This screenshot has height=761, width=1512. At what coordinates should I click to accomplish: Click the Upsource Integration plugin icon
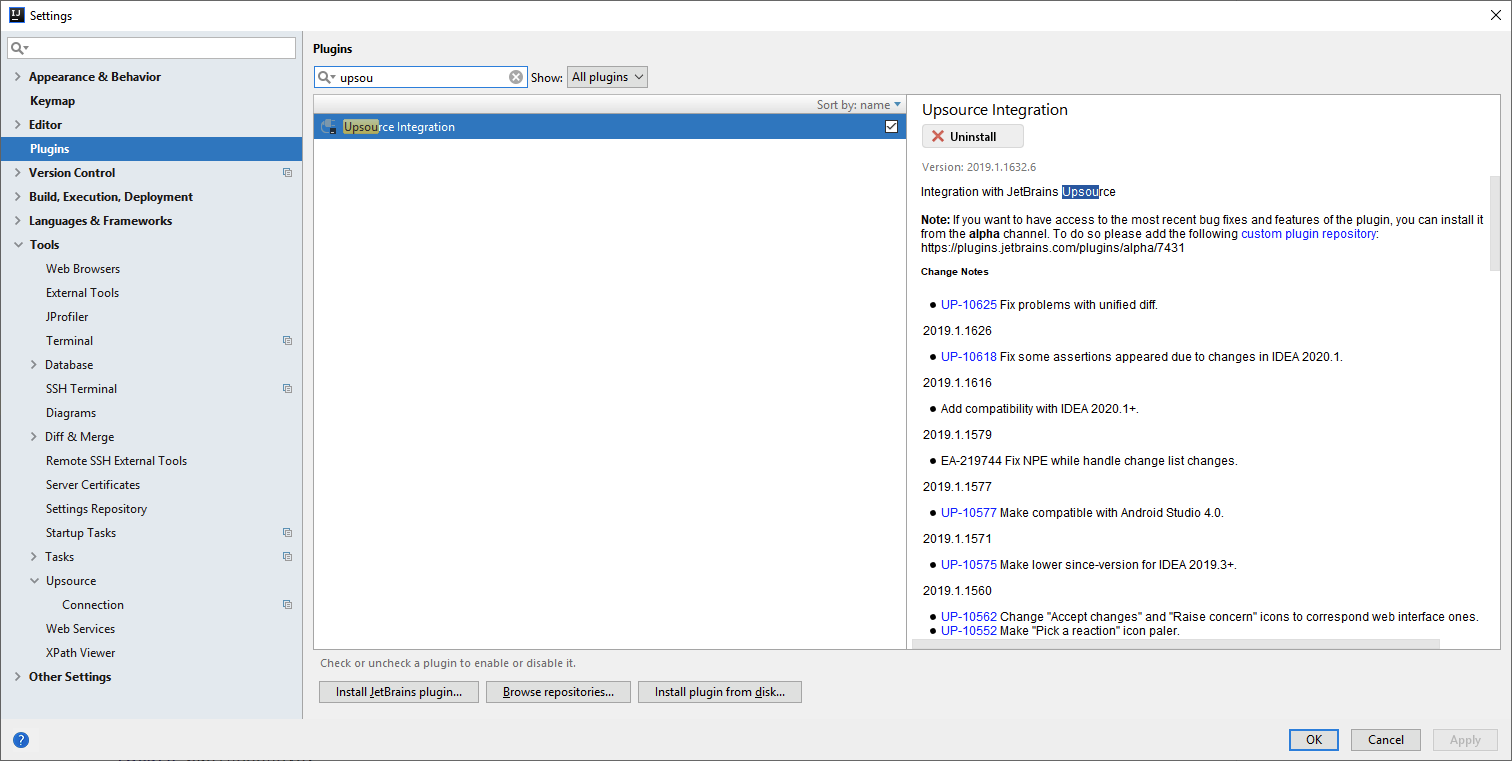(x=328, y=127)
